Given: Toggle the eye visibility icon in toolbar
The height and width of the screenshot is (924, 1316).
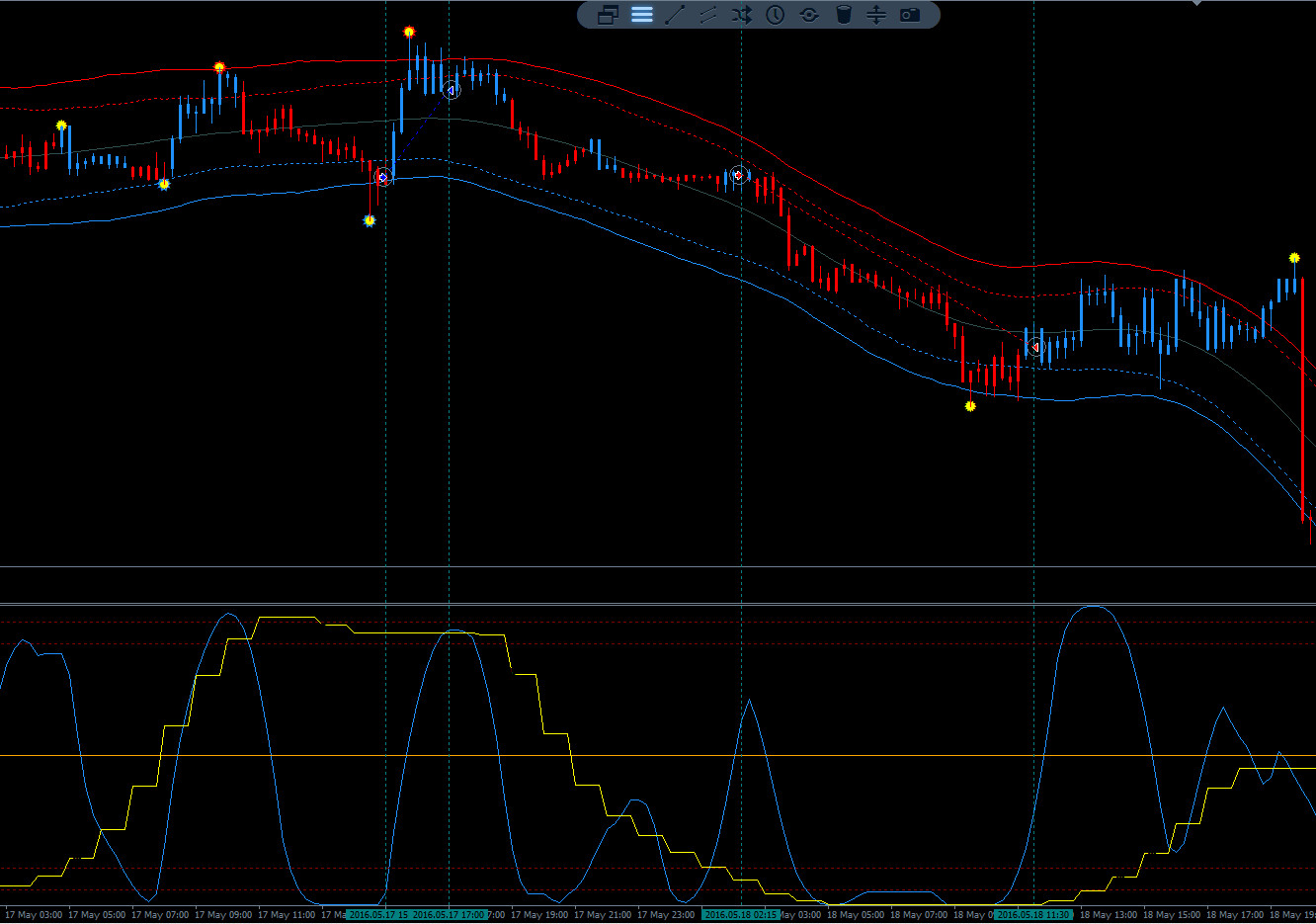Looking at the screenshot, I should click(809, 15).
